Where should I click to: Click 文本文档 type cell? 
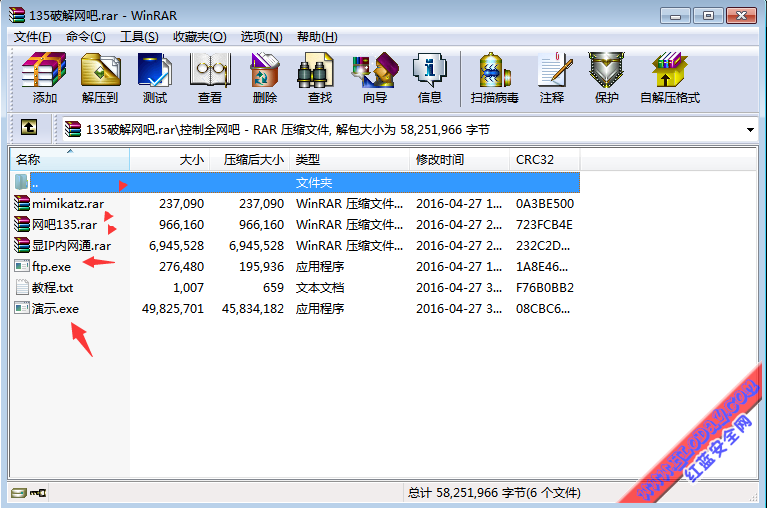point(320,287)
